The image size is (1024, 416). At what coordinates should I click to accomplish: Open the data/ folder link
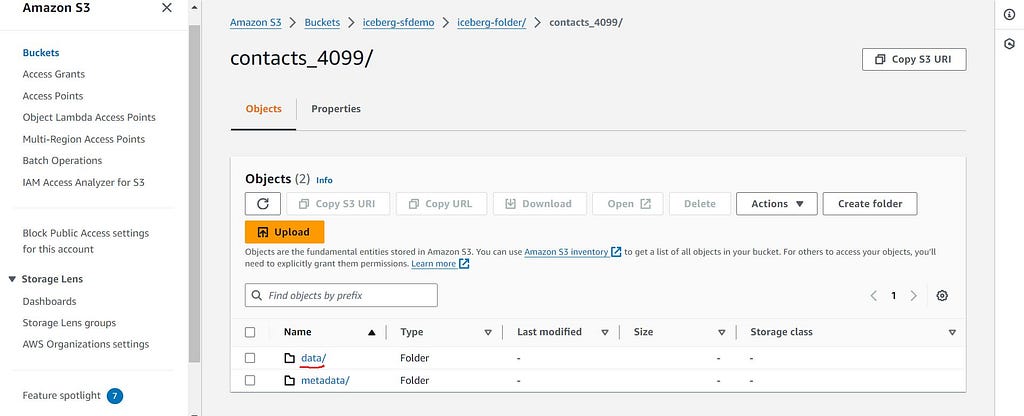313,358
